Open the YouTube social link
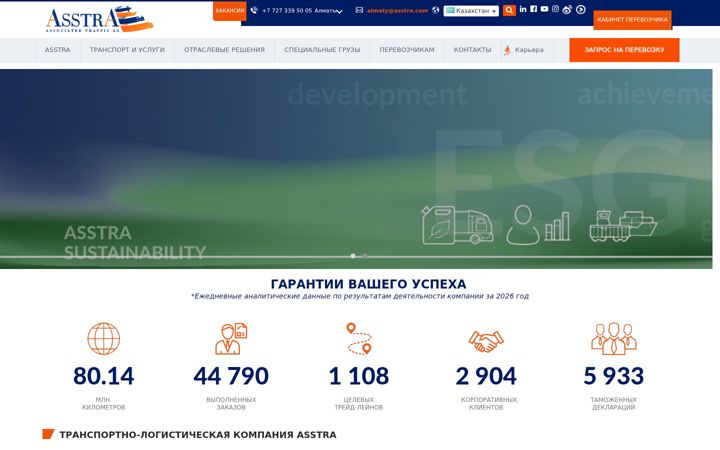The height and width of the screenshot is (450, 720). point(545,9)
